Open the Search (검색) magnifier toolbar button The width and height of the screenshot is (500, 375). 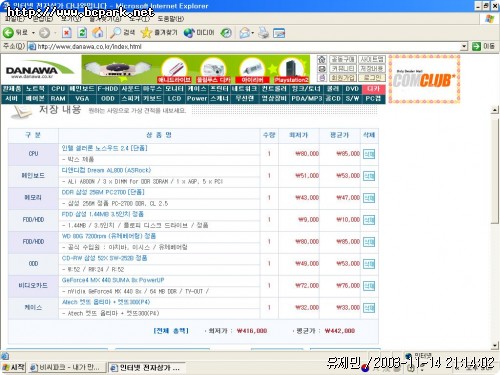click(123, 33)
